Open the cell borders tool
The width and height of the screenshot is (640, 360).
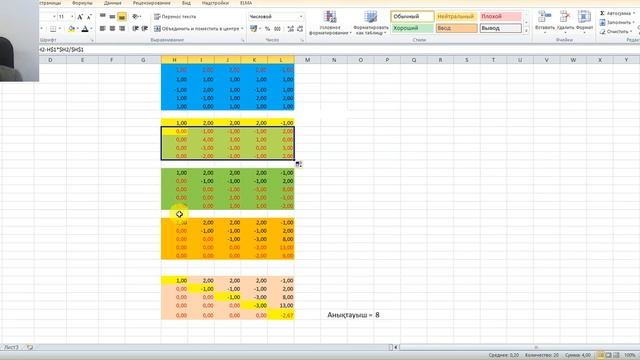click(53, 29)
